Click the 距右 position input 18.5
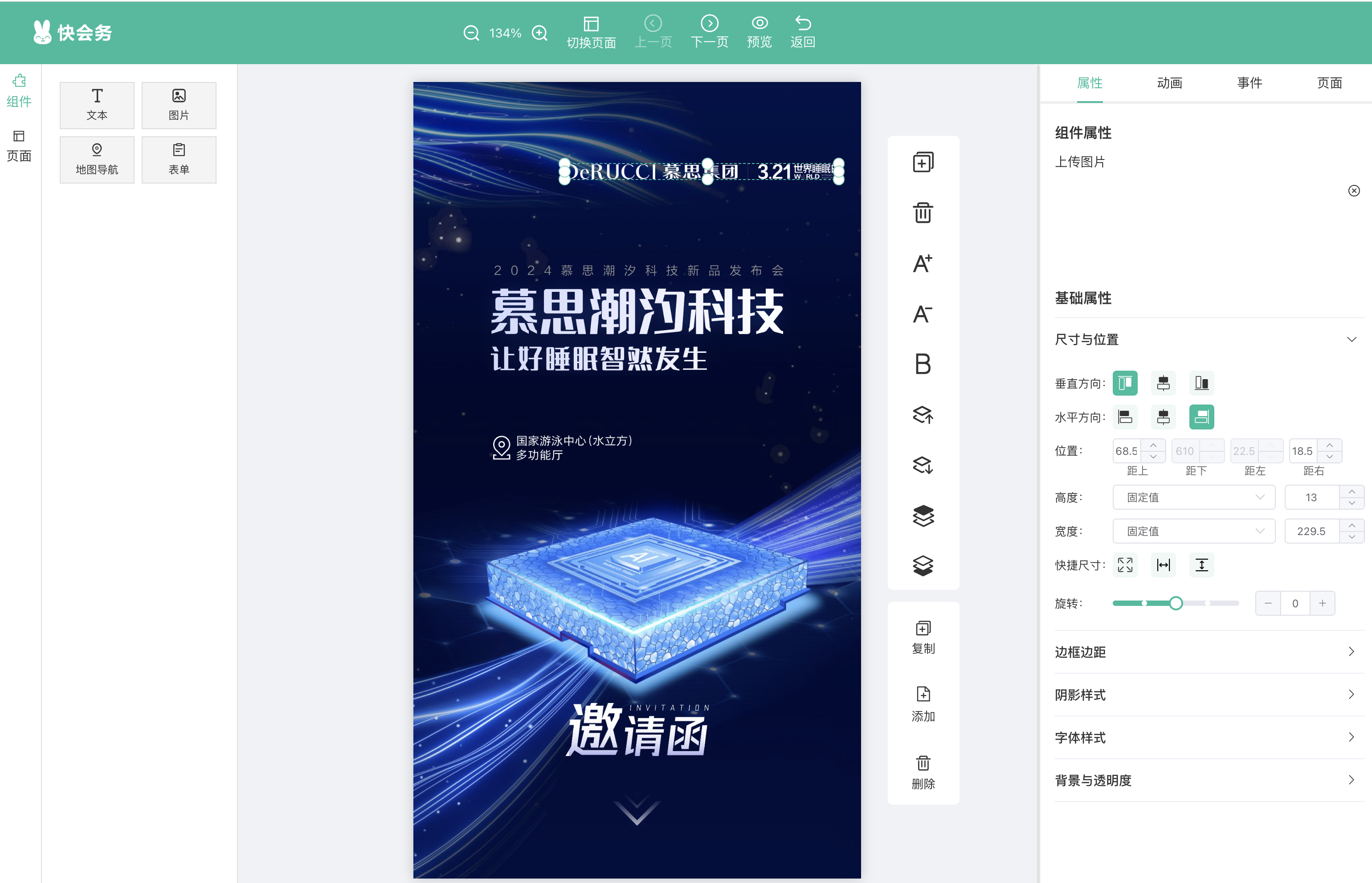1372x883 pixels. click(1303, 451)
